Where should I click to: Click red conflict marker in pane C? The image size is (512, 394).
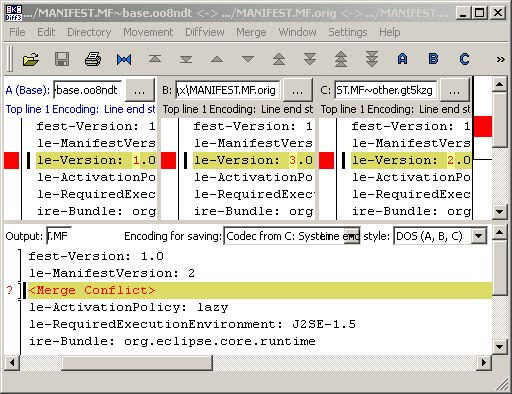pyautogui.click(x=326, y=160)
